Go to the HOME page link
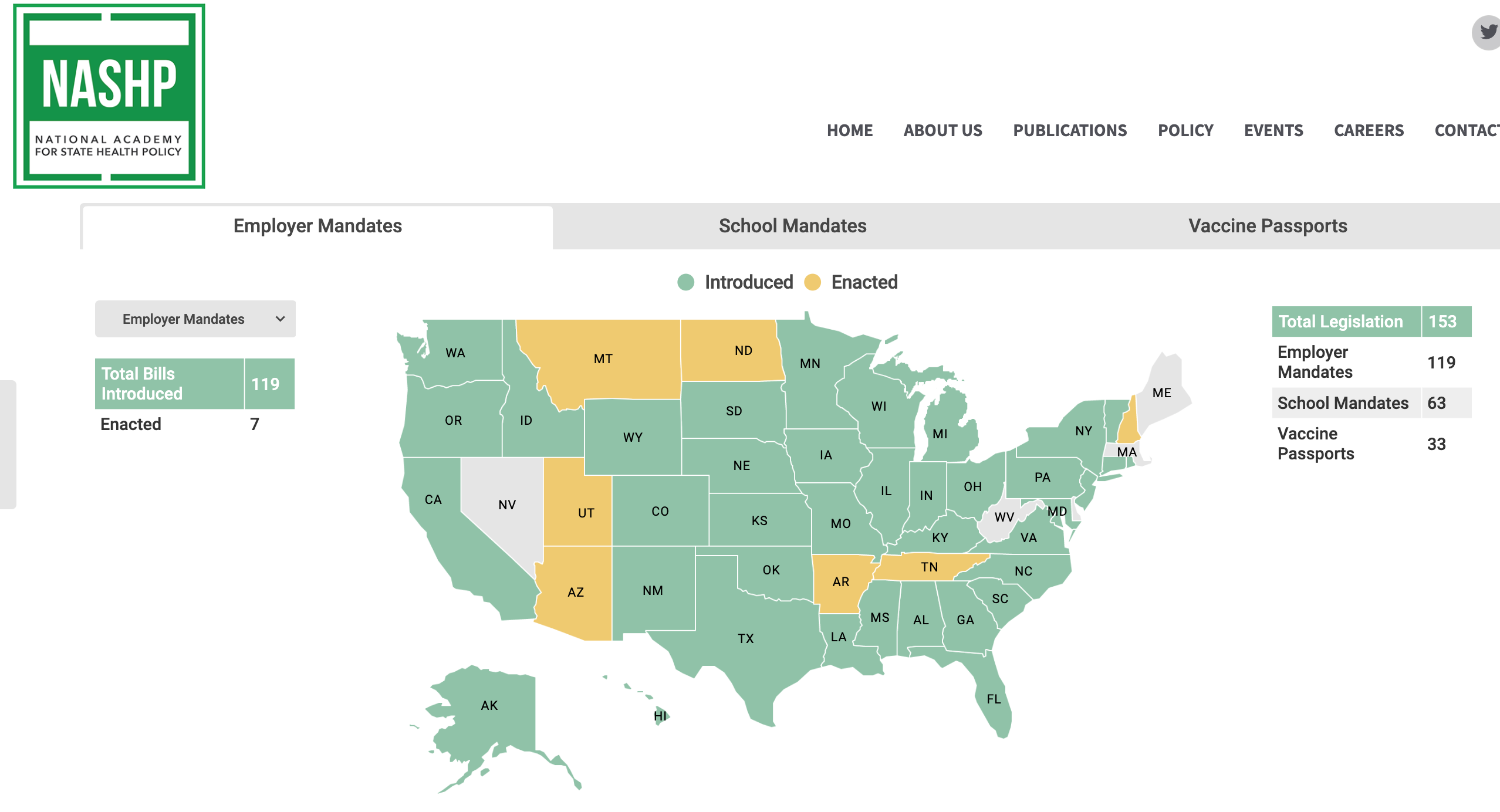Viewport: 1500px width, 812px height. point(850,130)
